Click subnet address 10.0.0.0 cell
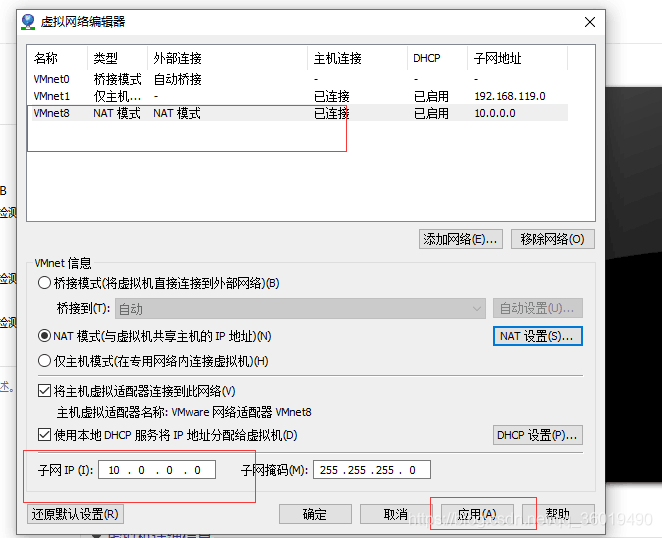 [x=495, y=113]
